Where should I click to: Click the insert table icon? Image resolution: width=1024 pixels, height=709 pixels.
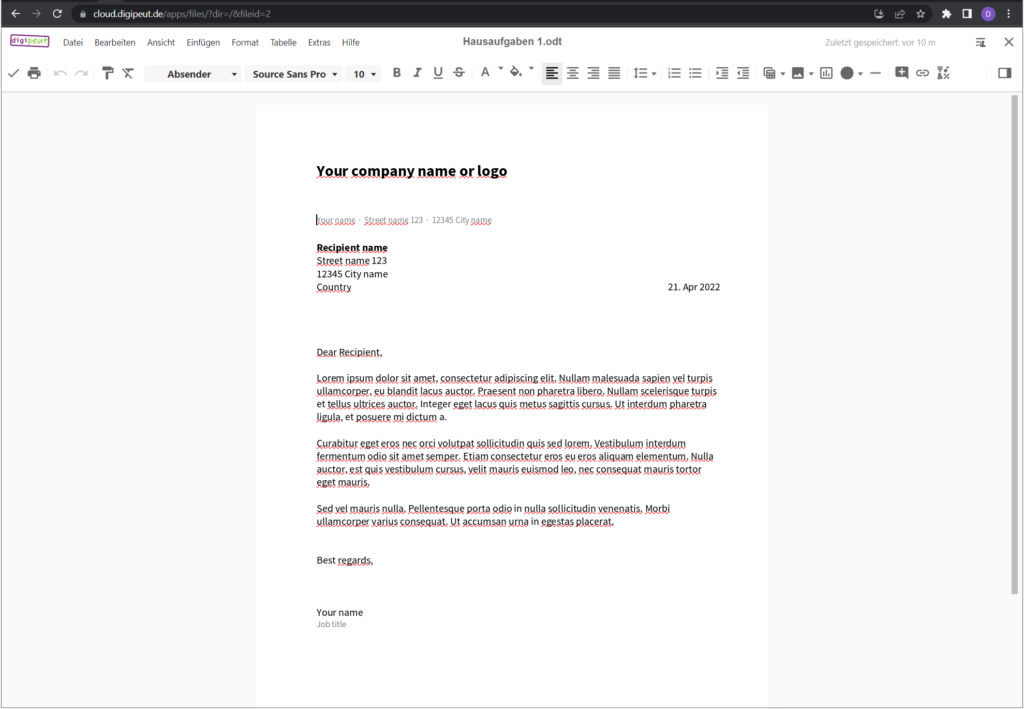tap(769, 73)
